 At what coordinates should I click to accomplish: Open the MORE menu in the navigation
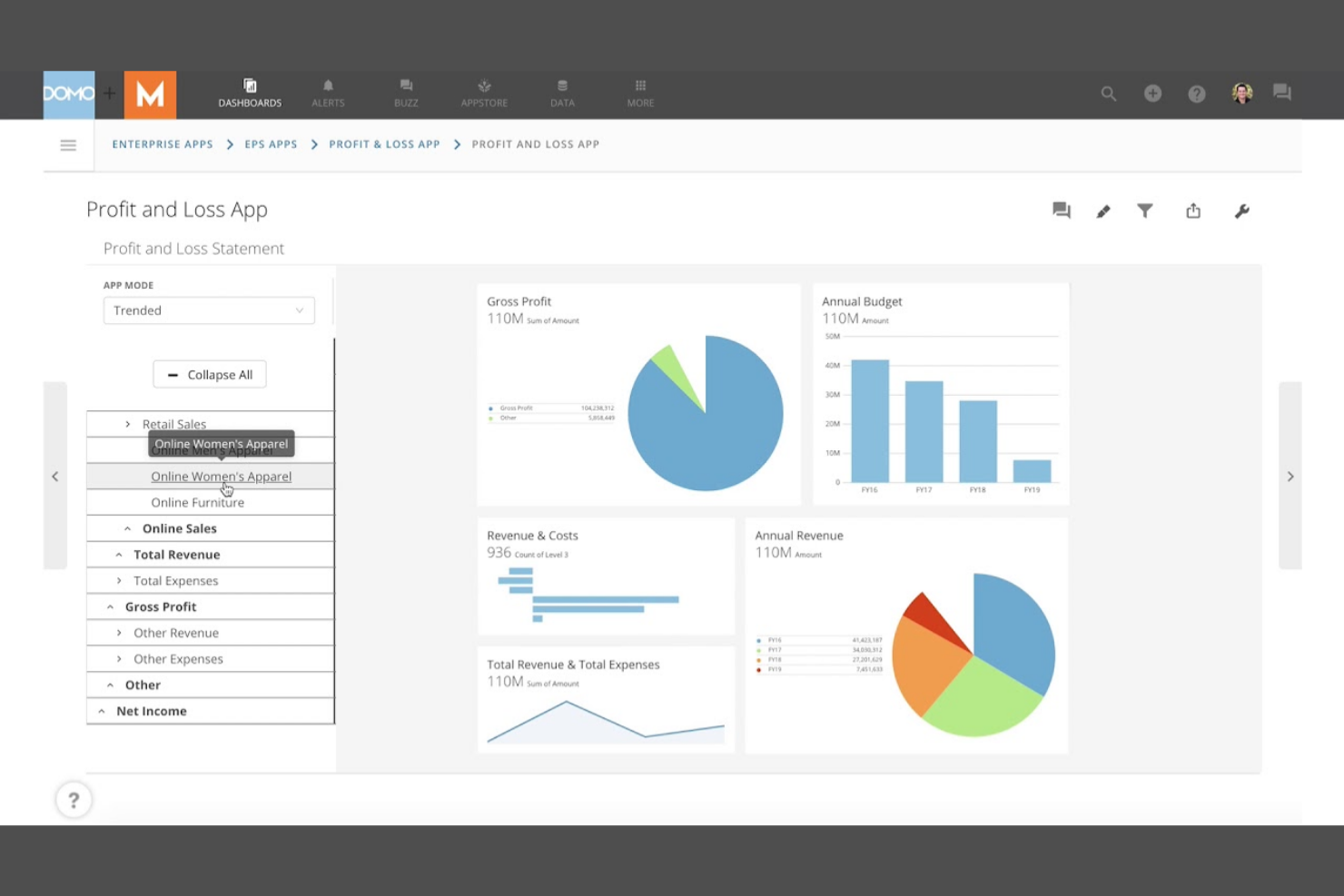[639, 94]
